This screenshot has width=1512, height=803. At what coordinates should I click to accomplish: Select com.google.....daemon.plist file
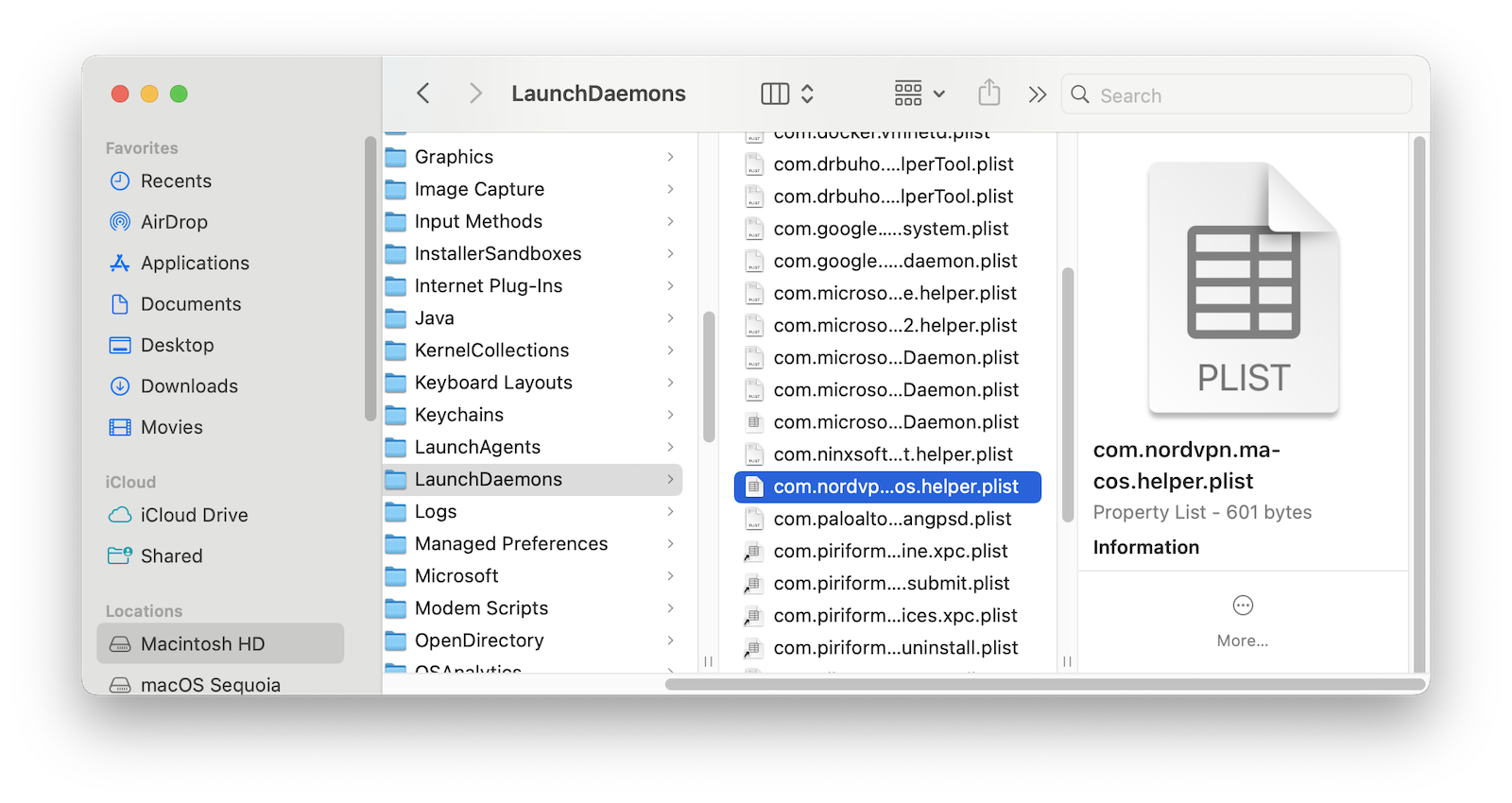[887, 261]
